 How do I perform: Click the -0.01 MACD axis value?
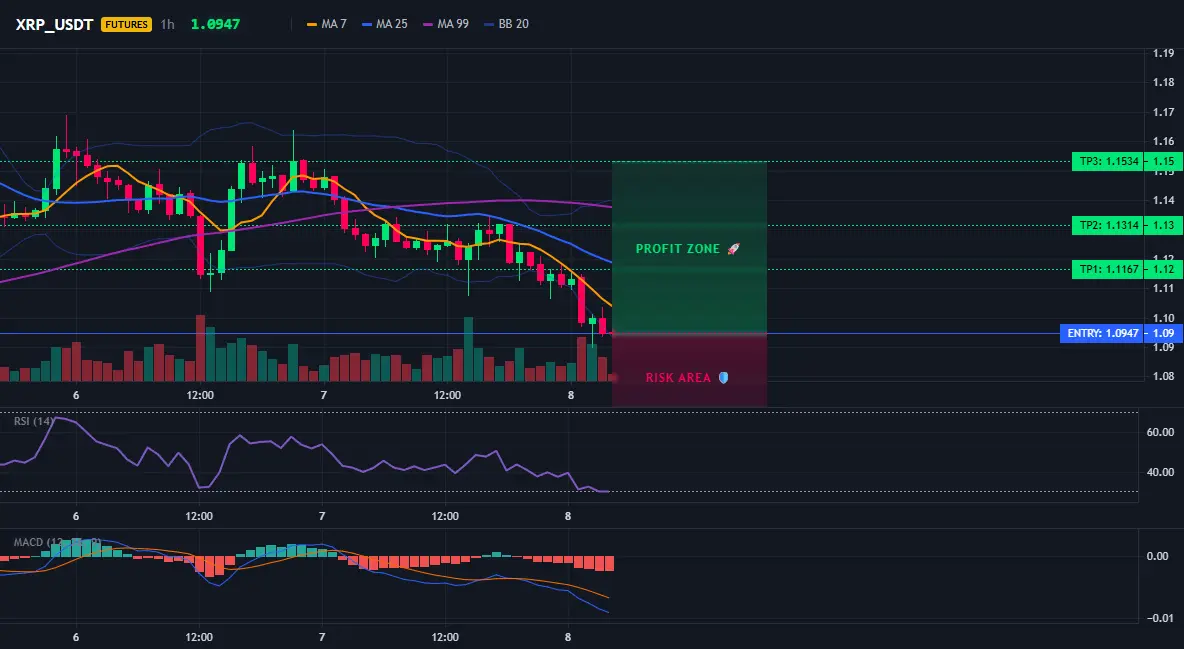click(1159, 618)
